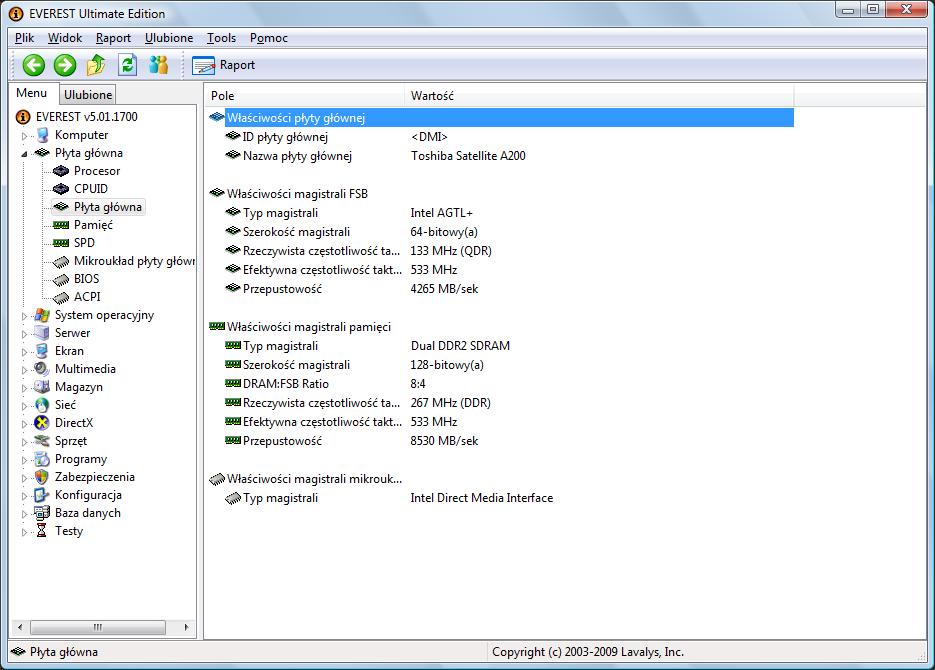Click the BIOS chip icon
Image resolution: width=935 pixels, height=670 pixels.
point(61,280)
